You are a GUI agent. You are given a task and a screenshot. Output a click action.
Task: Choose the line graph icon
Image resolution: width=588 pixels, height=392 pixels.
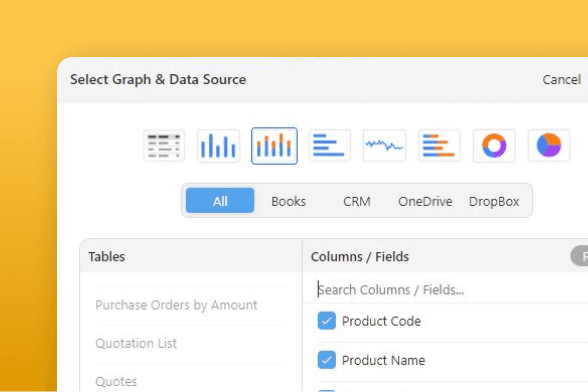(384, 146)
